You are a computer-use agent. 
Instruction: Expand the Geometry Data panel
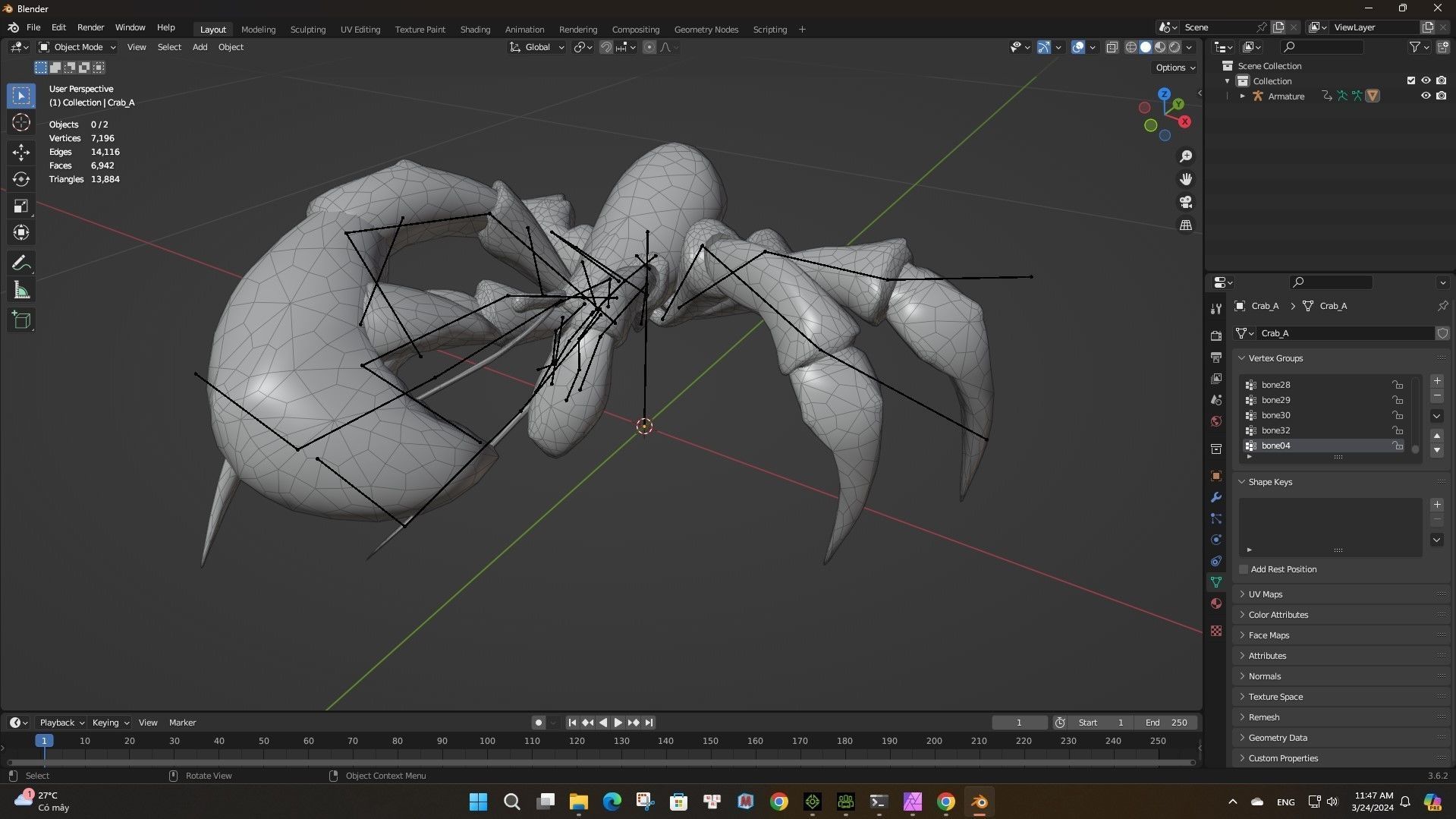[1277, 738]
